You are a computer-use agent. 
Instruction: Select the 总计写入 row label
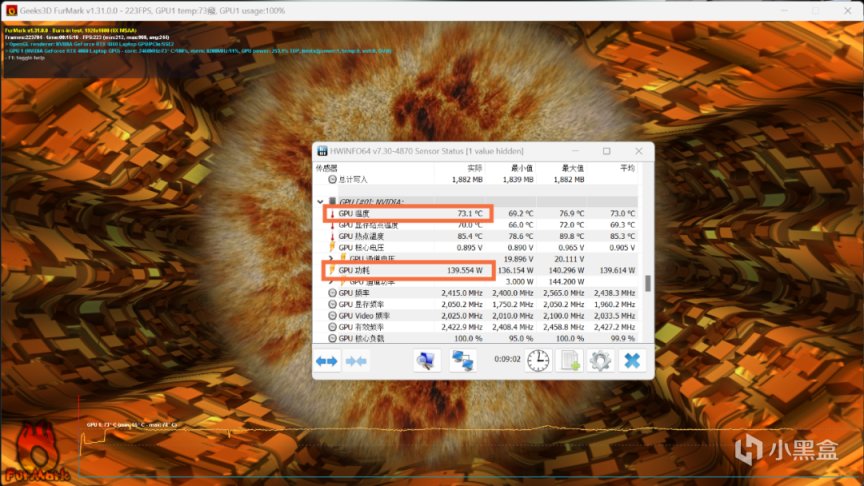353,180
